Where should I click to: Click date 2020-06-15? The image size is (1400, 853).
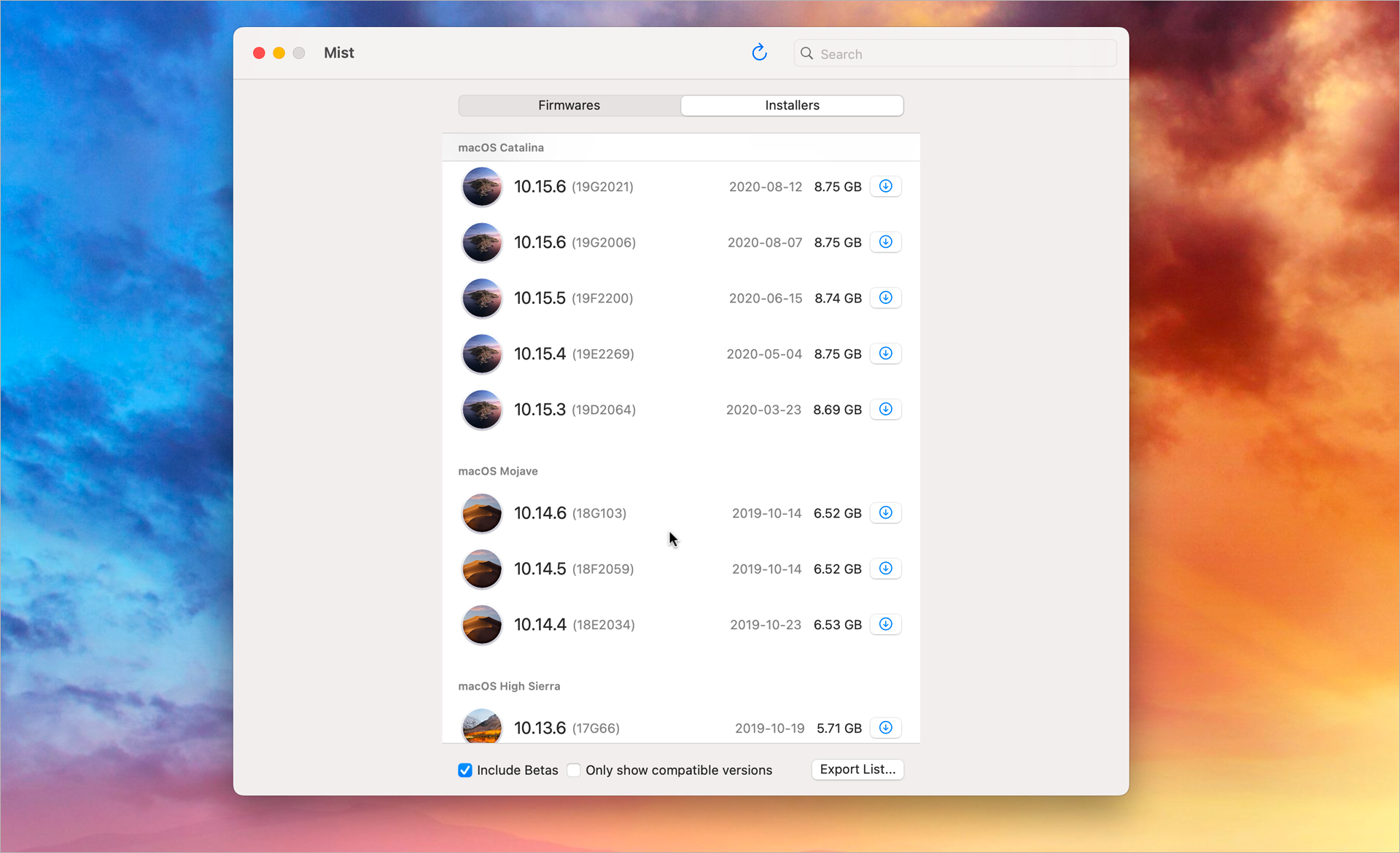click(766, 298)
